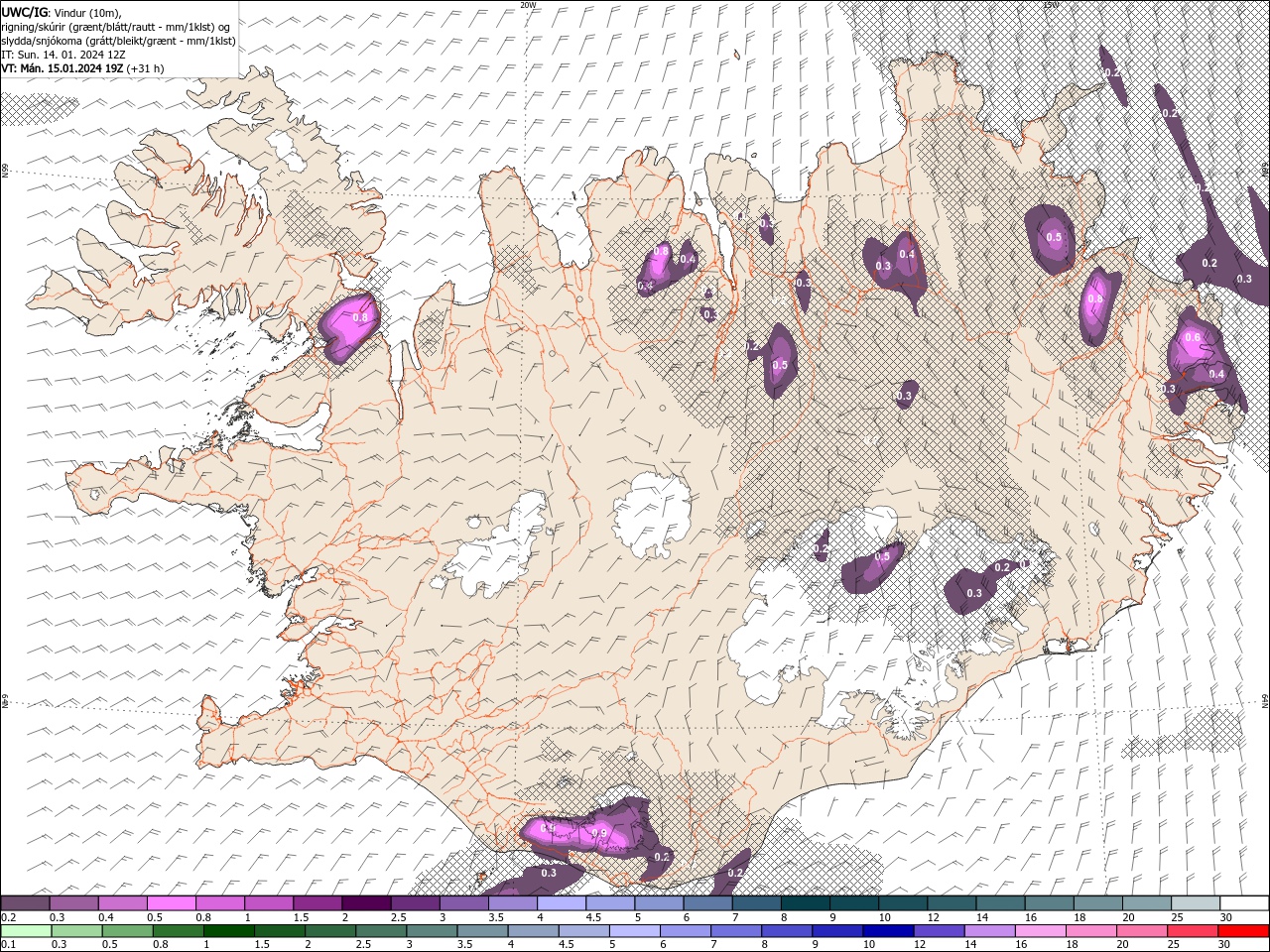Pick upper legend swatch between 2 and 2.5

click(366, 903)
